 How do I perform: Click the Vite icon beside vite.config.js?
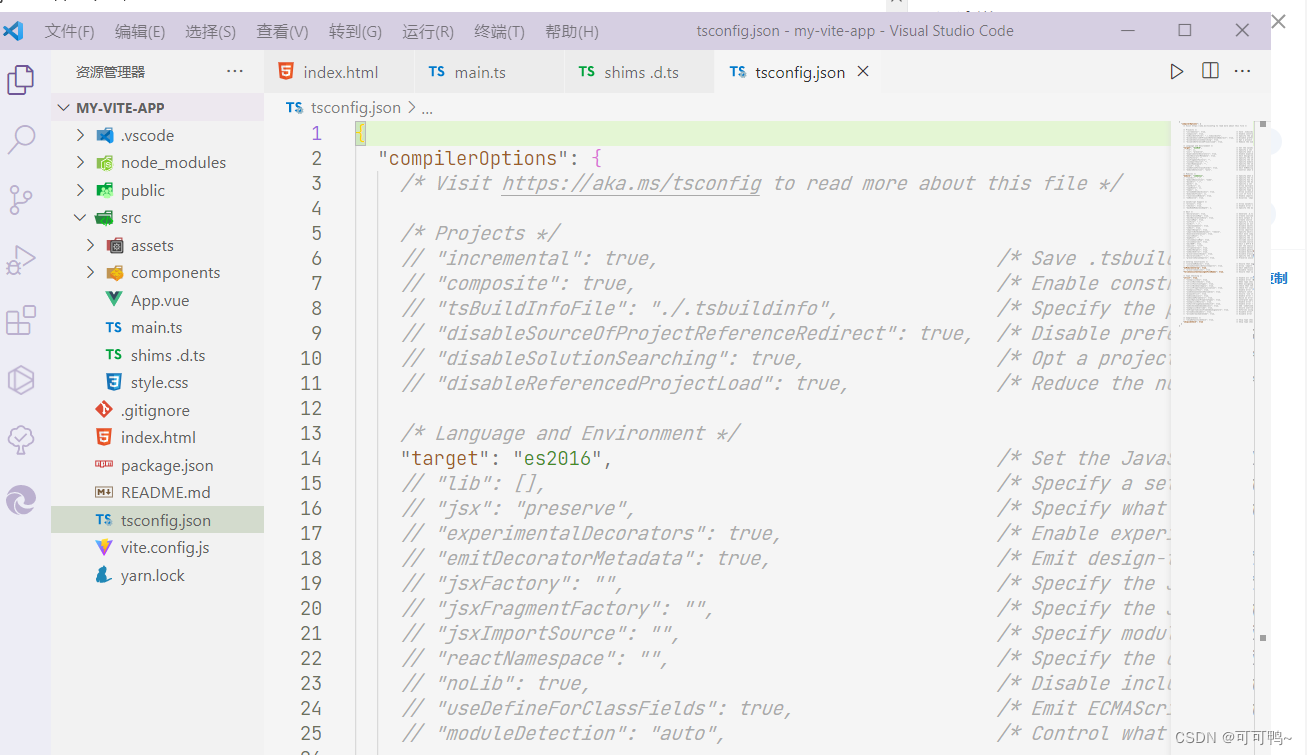[104, 547]
